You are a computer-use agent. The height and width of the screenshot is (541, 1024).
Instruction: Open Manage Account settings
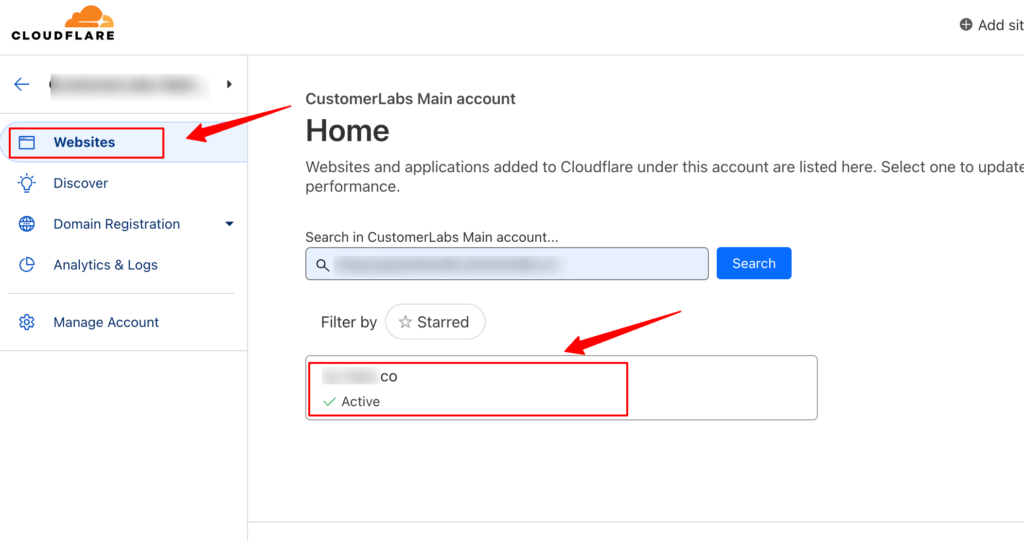tap(106, 322)
